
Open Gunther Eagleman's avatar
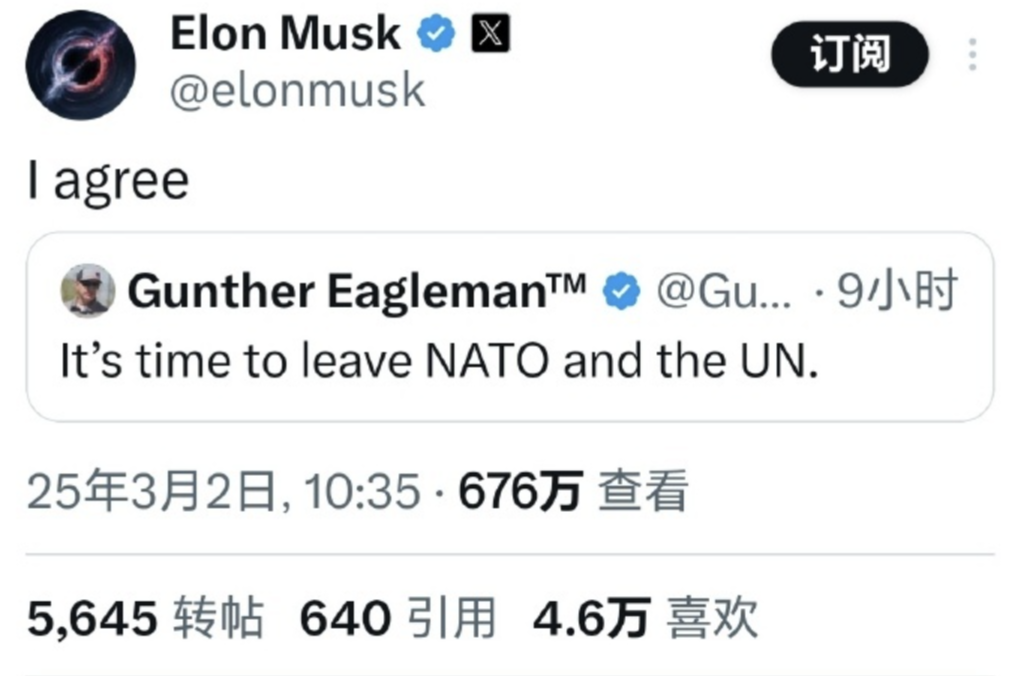tap(88, 291)
